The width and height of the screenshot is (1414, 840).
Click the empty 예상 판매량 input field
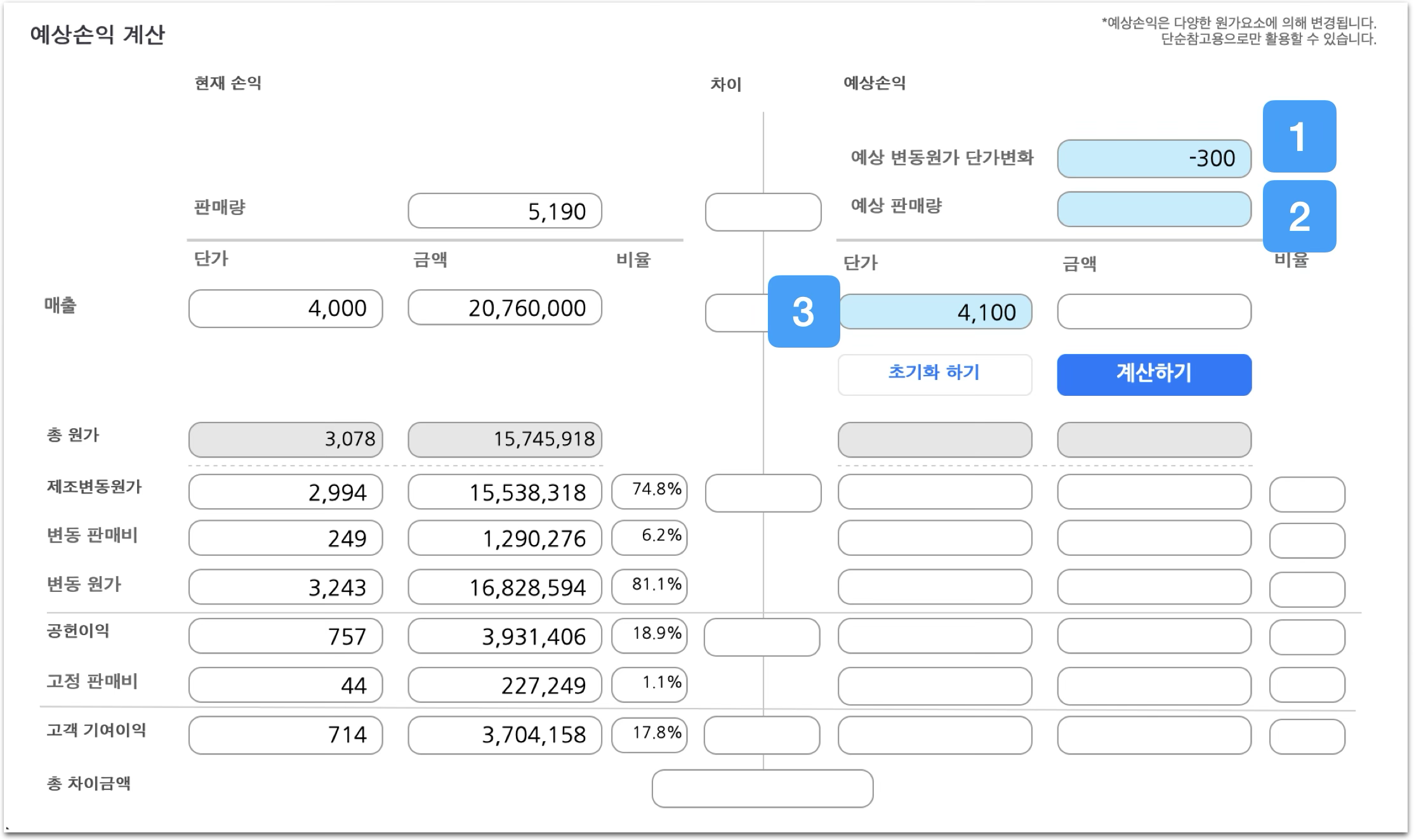(x=1153, y=209)
